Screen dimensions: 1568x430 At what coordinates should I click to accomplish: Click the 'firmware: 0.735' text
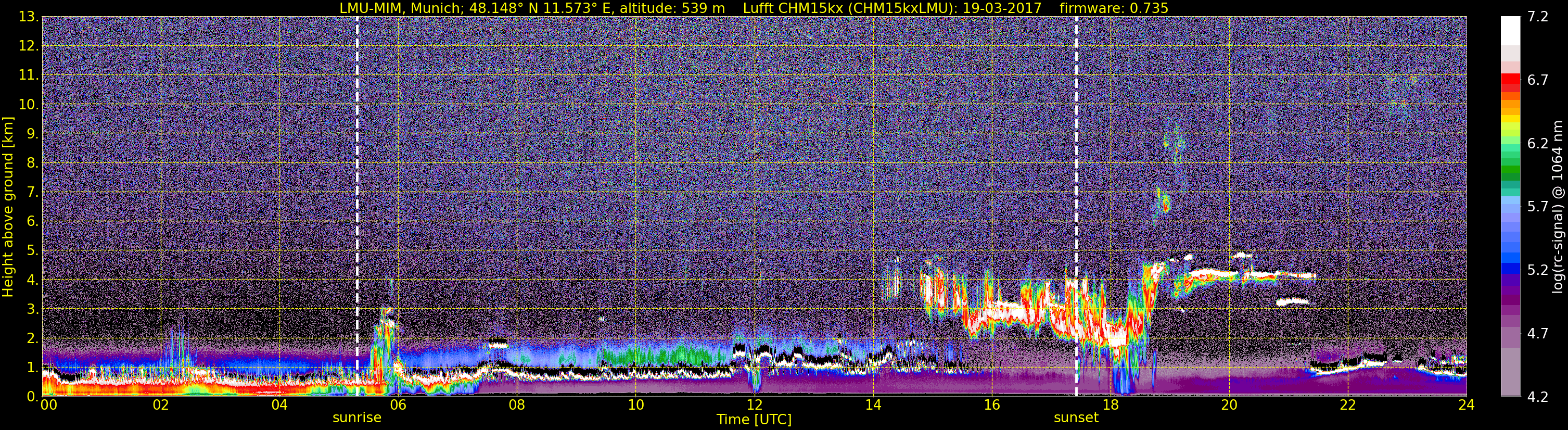point(1114,8)
